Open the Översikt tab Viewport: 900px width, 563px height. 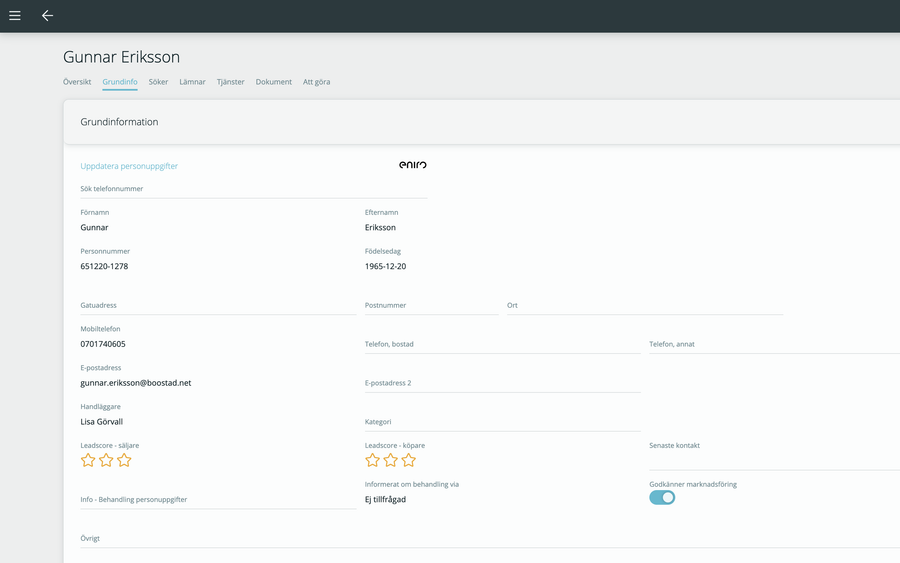click(x=77, y=81)
